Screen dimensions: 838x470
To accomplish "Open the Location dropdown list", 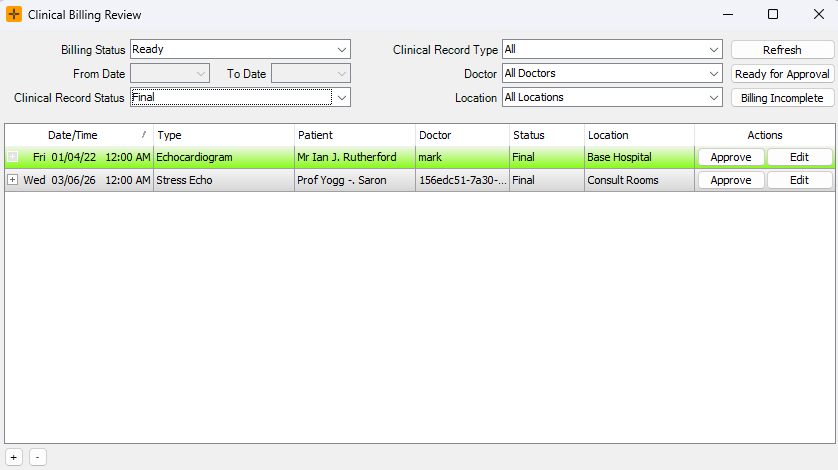I will (x=612, y=97).
